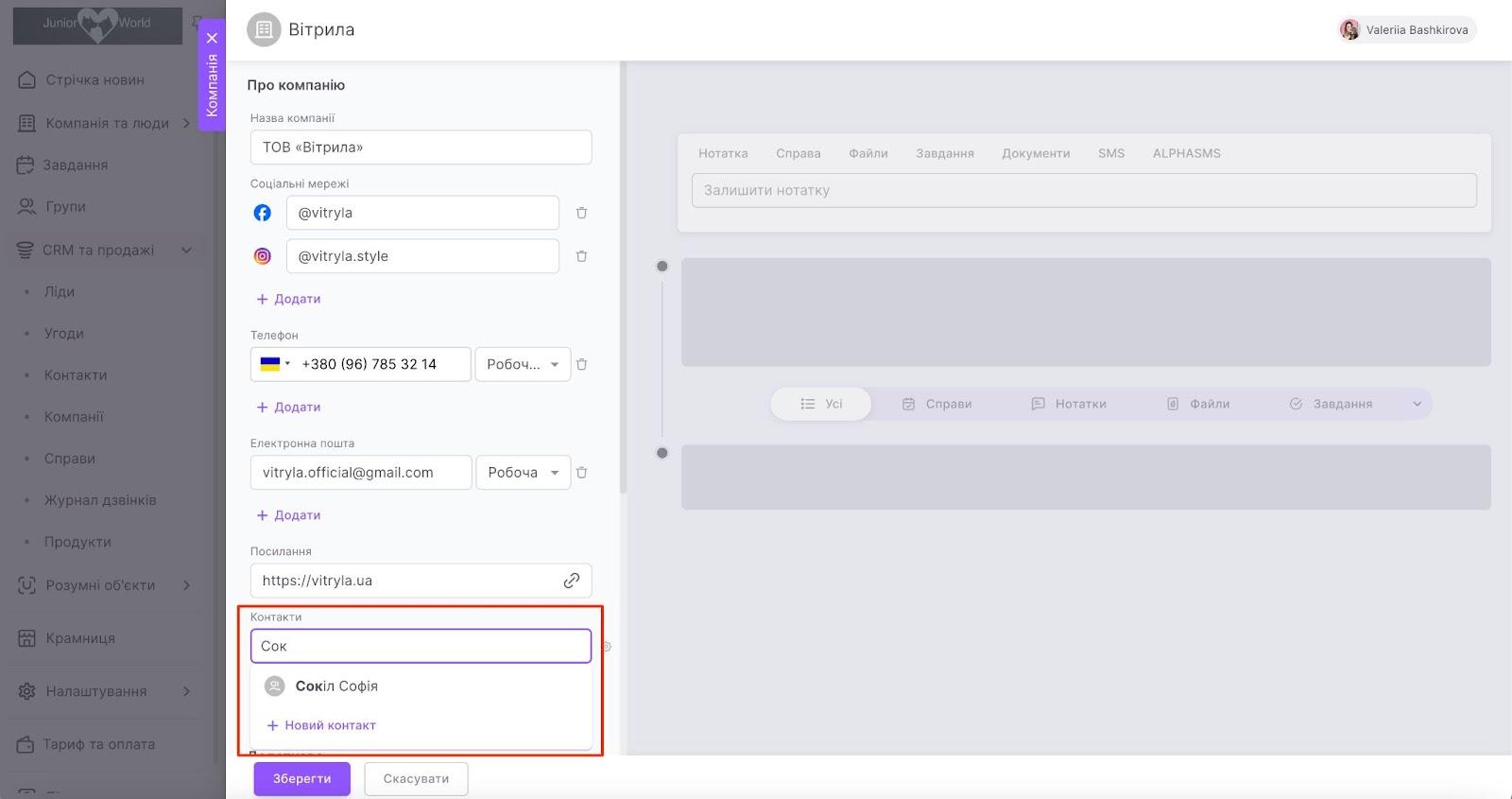Screen dimensions: 1512x799
Task: Select the Нотатки activity filter
Action: 1069,404
